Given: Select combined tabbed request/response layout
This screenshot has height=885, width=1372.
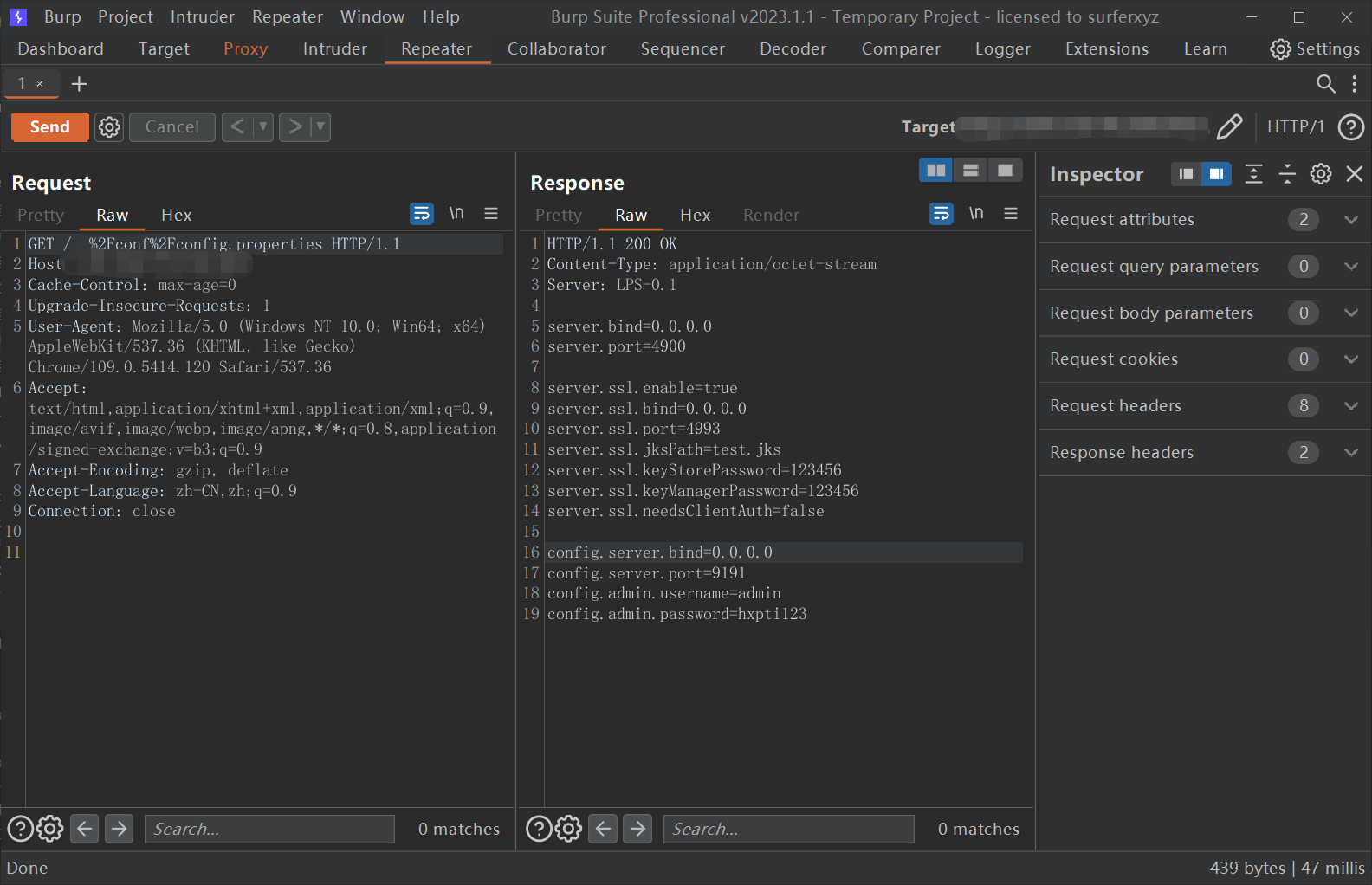Looking at the screenshot, I should 1006,170.
